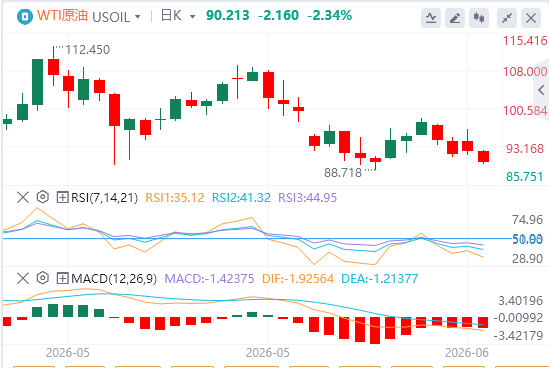Image resolution: width=549 pixels, height=368 pixels.
Task: Click the 2026-06 date axis marker
Action: [467, 353]
